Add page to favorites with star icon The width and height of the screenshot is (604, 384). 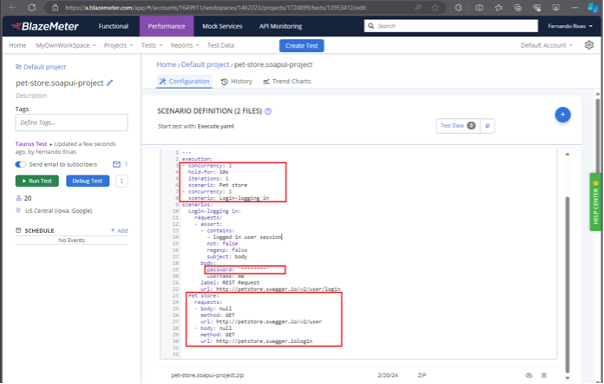[435, 7]
